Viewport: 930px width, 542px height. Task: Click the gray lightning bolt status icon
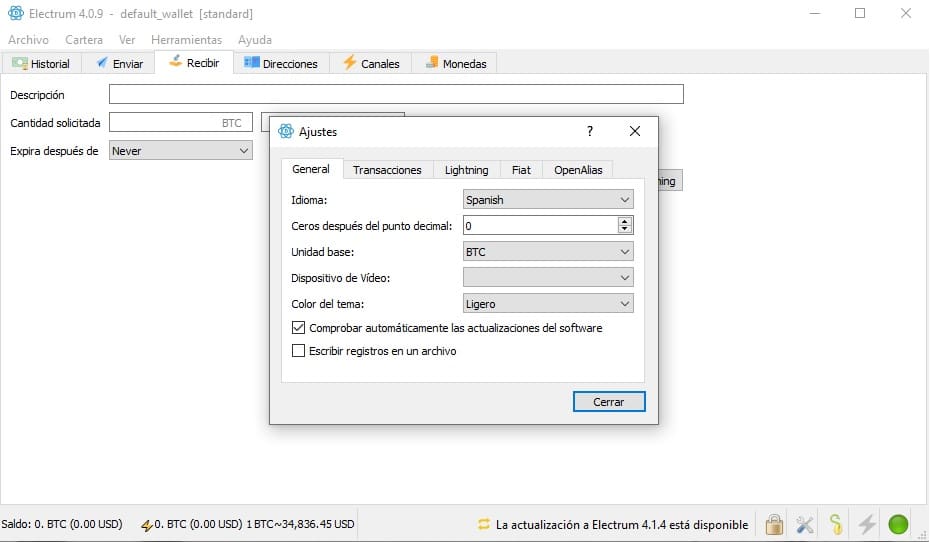[x=867, y=524]
